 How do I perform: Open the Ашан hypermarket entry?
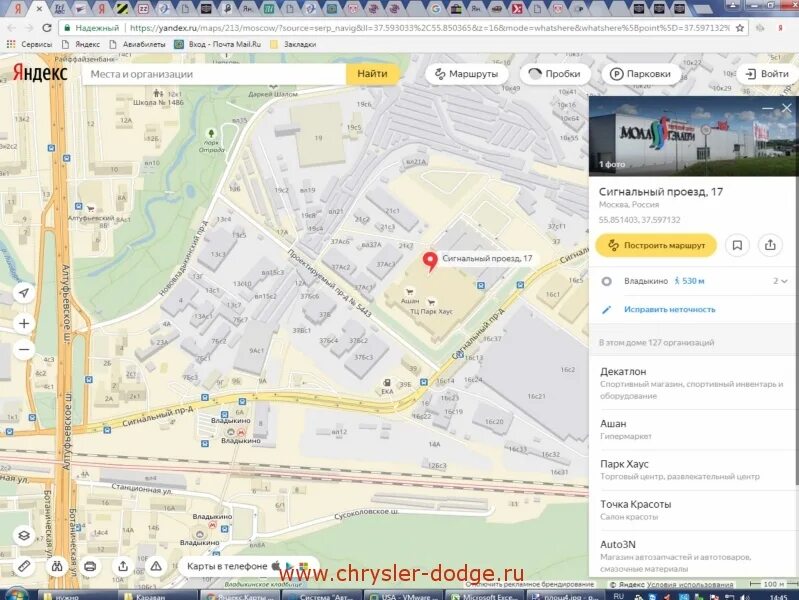click(x=692, y=429)
